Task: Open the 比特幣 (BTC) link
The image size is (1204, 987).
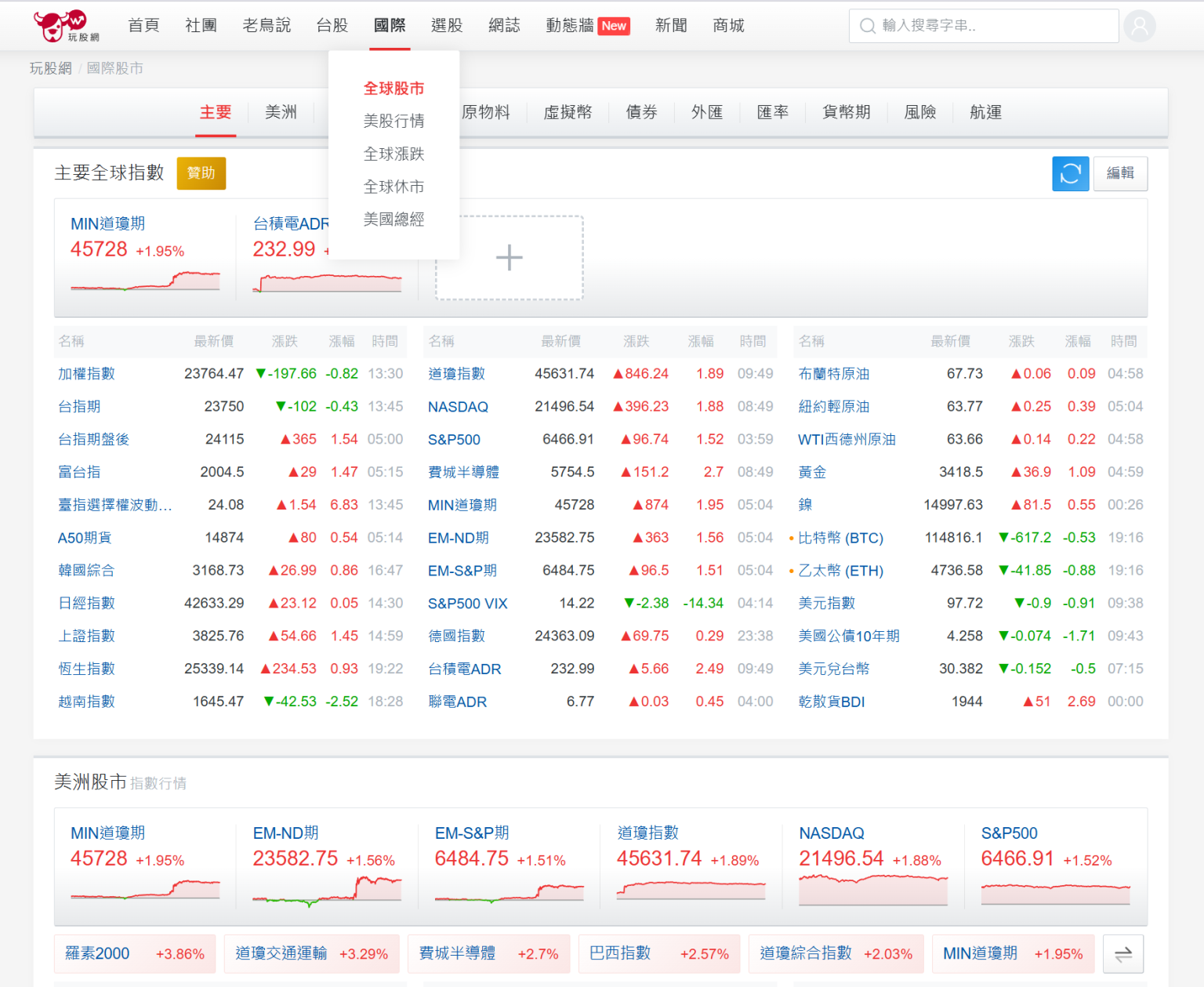Action: click(840, 538)
